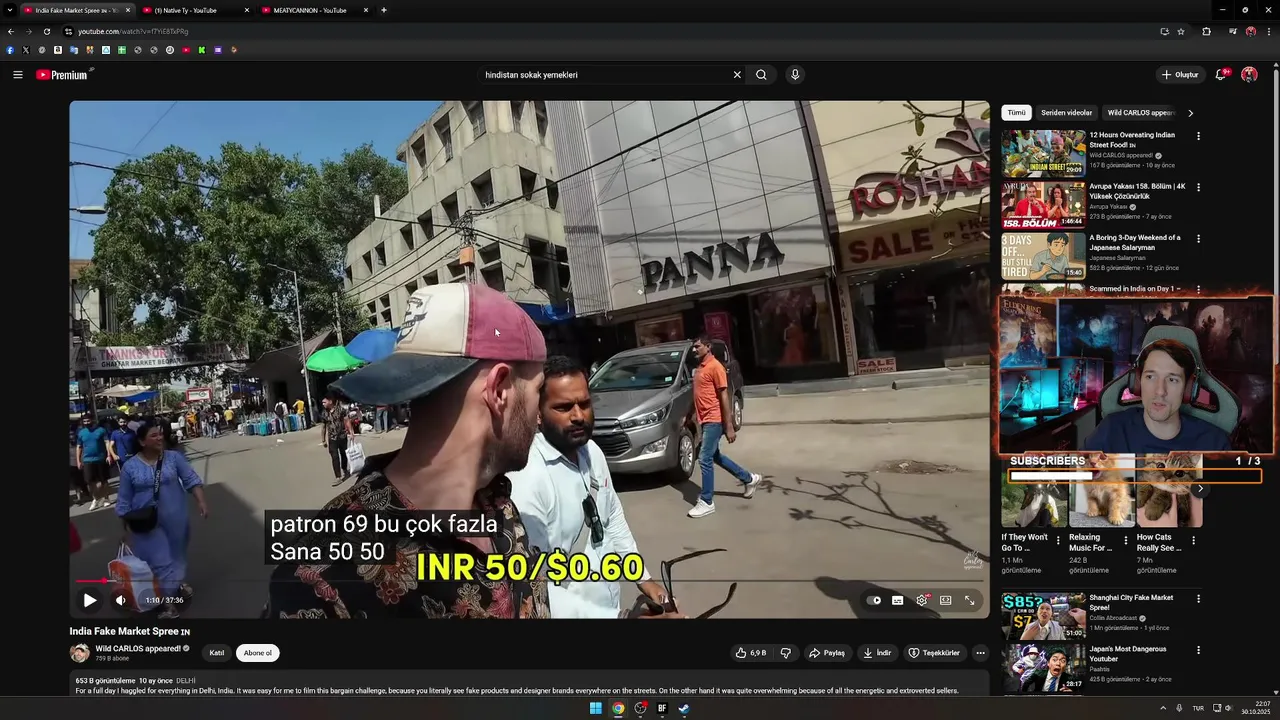Run search with the magnifier button

click(x=761, y=75)
